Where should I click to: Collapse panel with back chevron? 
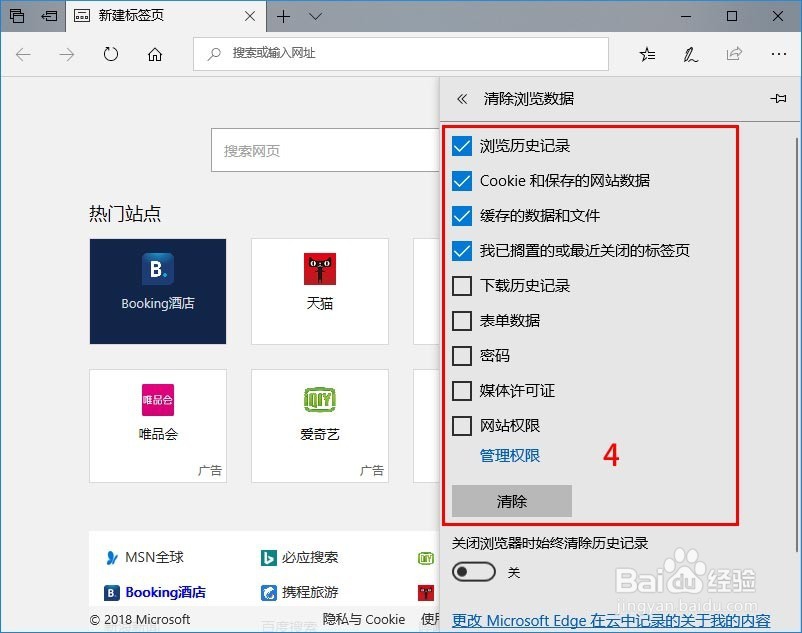pyautogui.click(x=463, y=98)
